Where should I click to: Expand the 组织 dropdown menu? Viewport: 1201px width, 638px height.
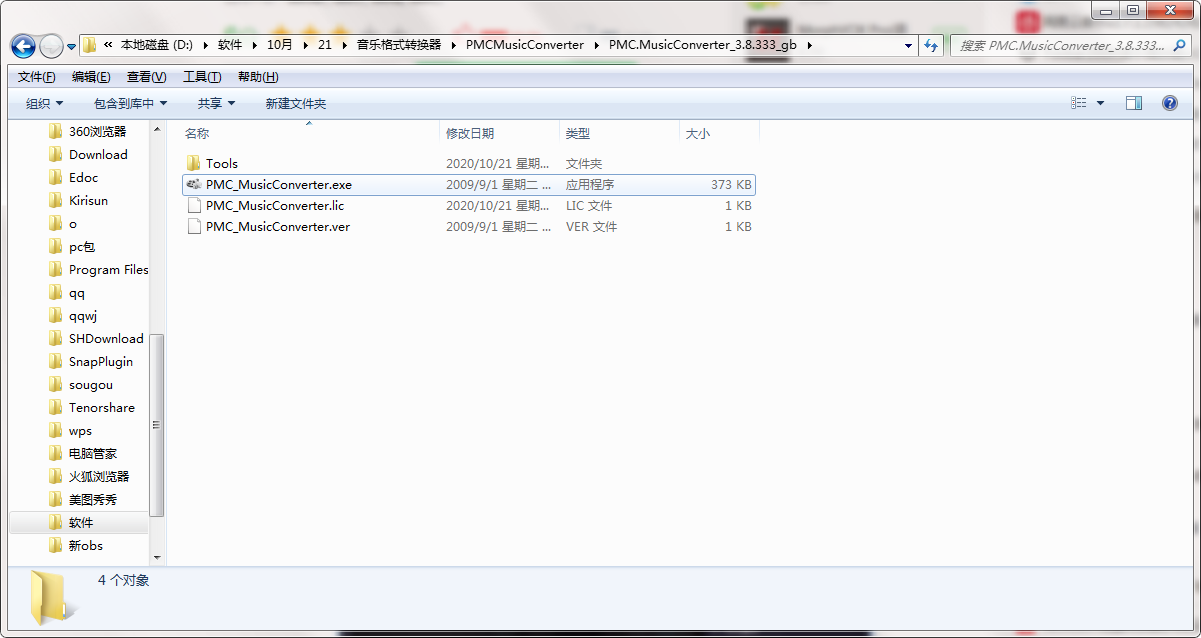44,103
